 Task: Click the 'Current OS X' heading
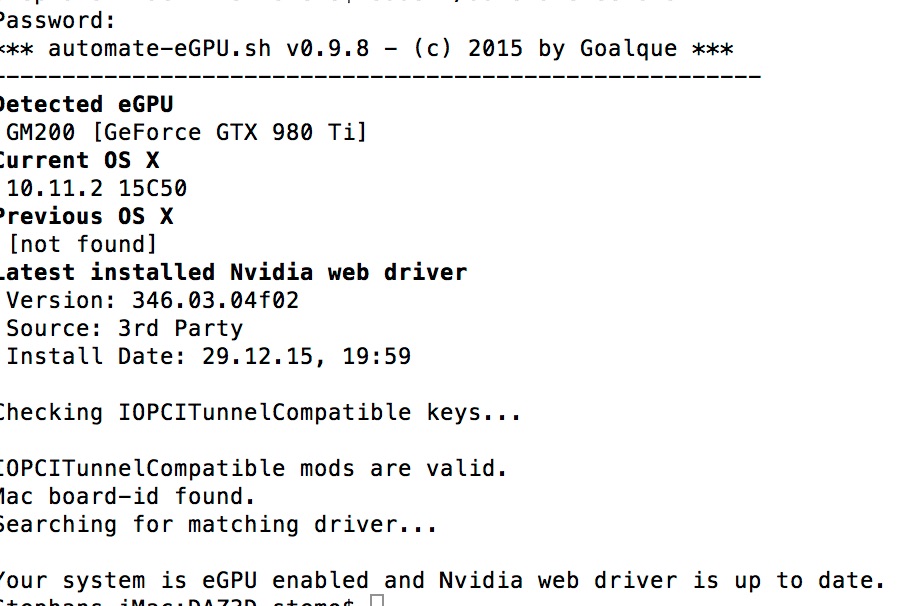(x=80, y=161)
